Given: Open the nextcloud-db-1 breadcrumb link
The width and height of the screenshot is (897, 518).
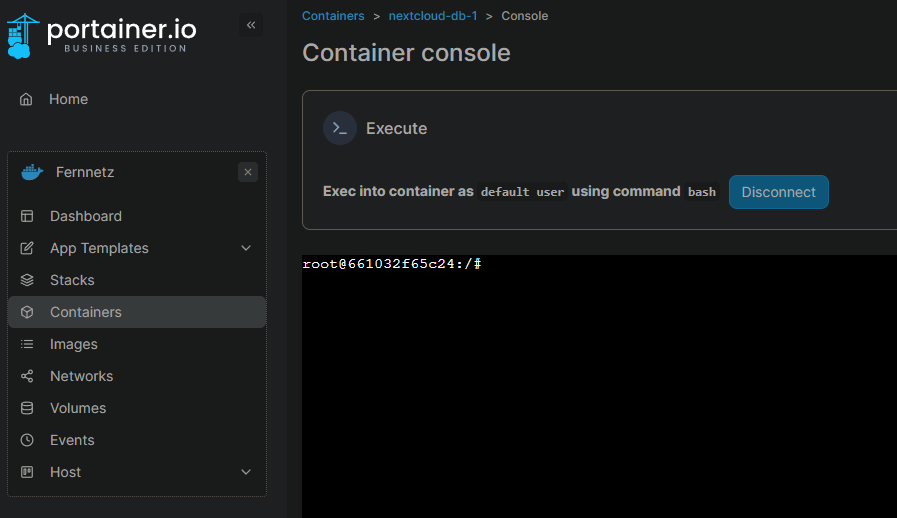Looking at the screenshot, I should point(433,16).
